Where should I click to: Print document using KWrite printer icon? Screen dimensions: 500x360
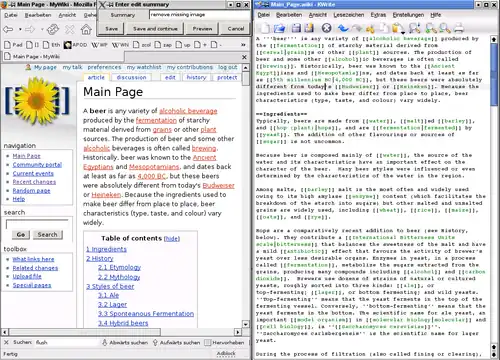(459, 28)
